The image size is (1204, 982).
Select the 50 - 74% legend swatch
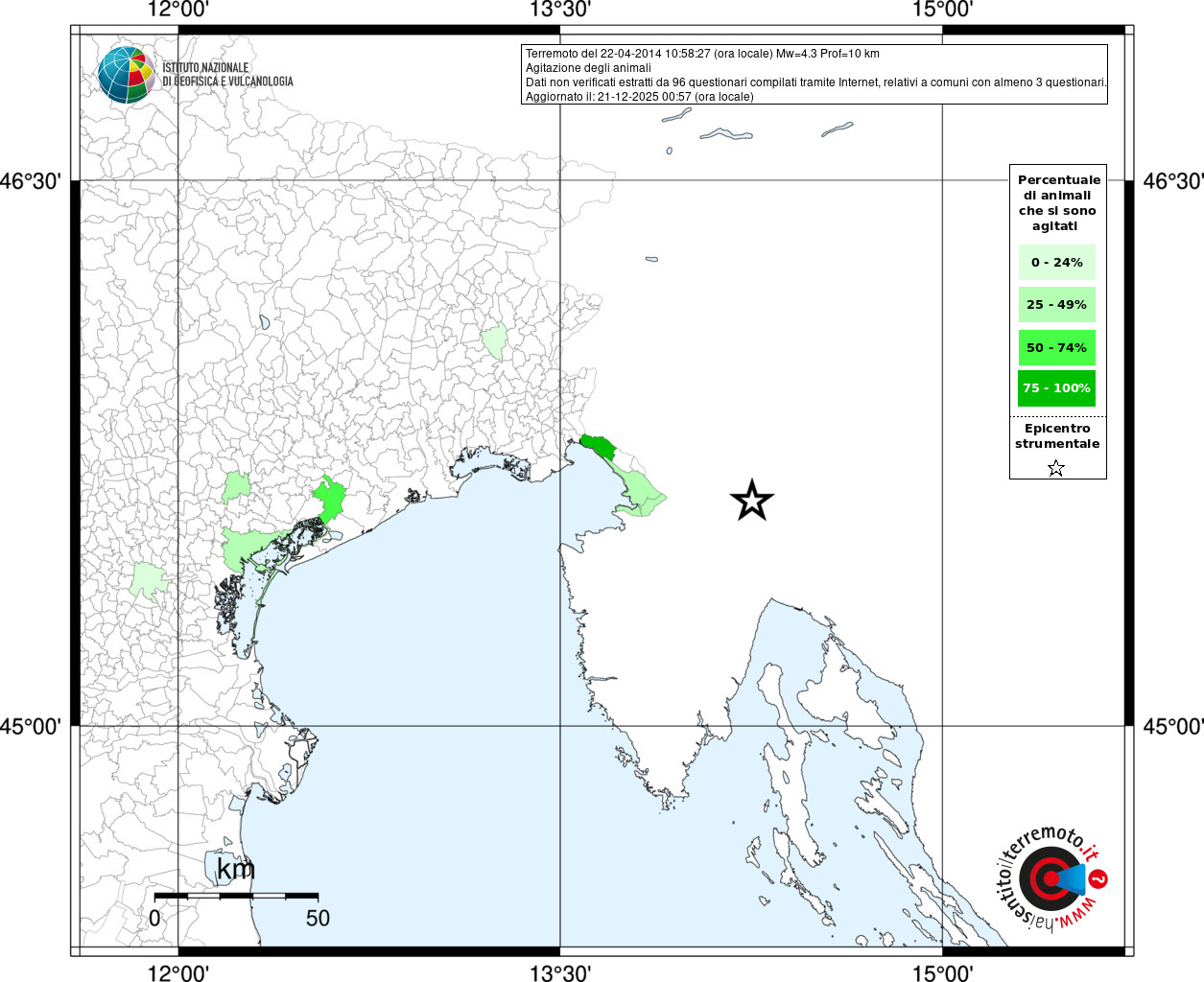pos(1056,347)
